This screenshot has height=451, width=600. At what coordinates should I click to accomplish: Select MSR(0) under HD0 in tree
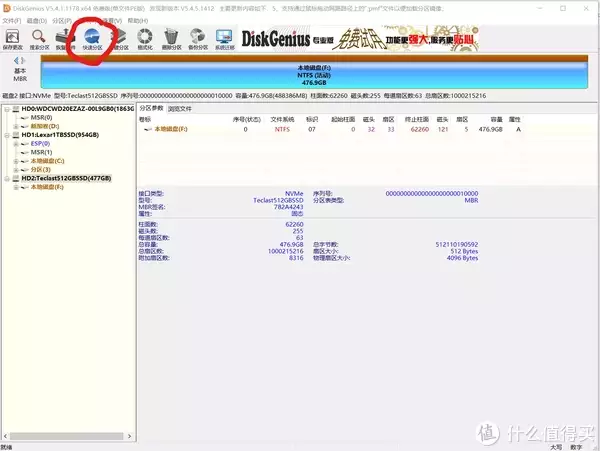click(x=41, y=117)
